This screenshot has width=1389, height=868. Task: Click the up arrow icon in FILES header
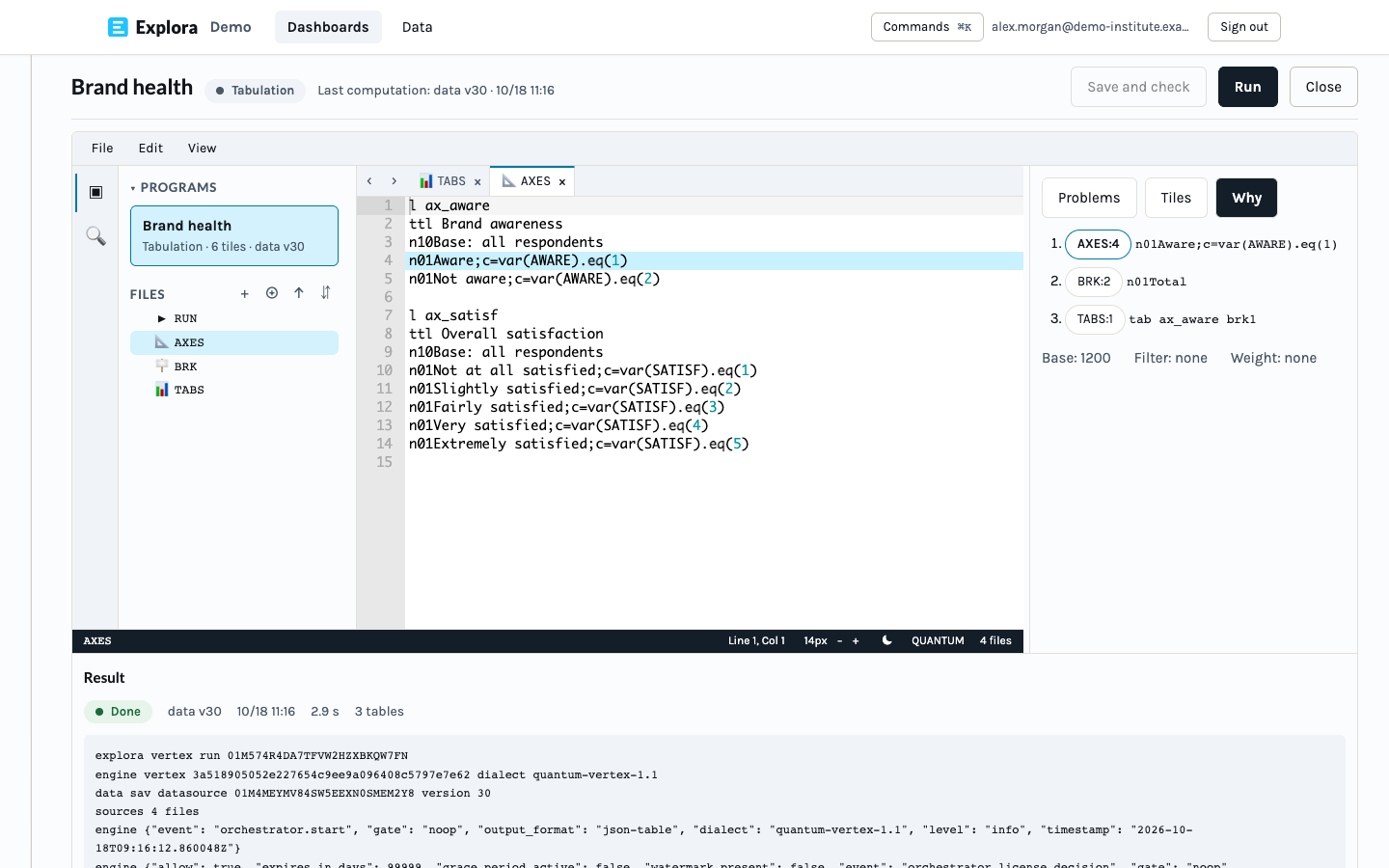[x=299, y=293]
